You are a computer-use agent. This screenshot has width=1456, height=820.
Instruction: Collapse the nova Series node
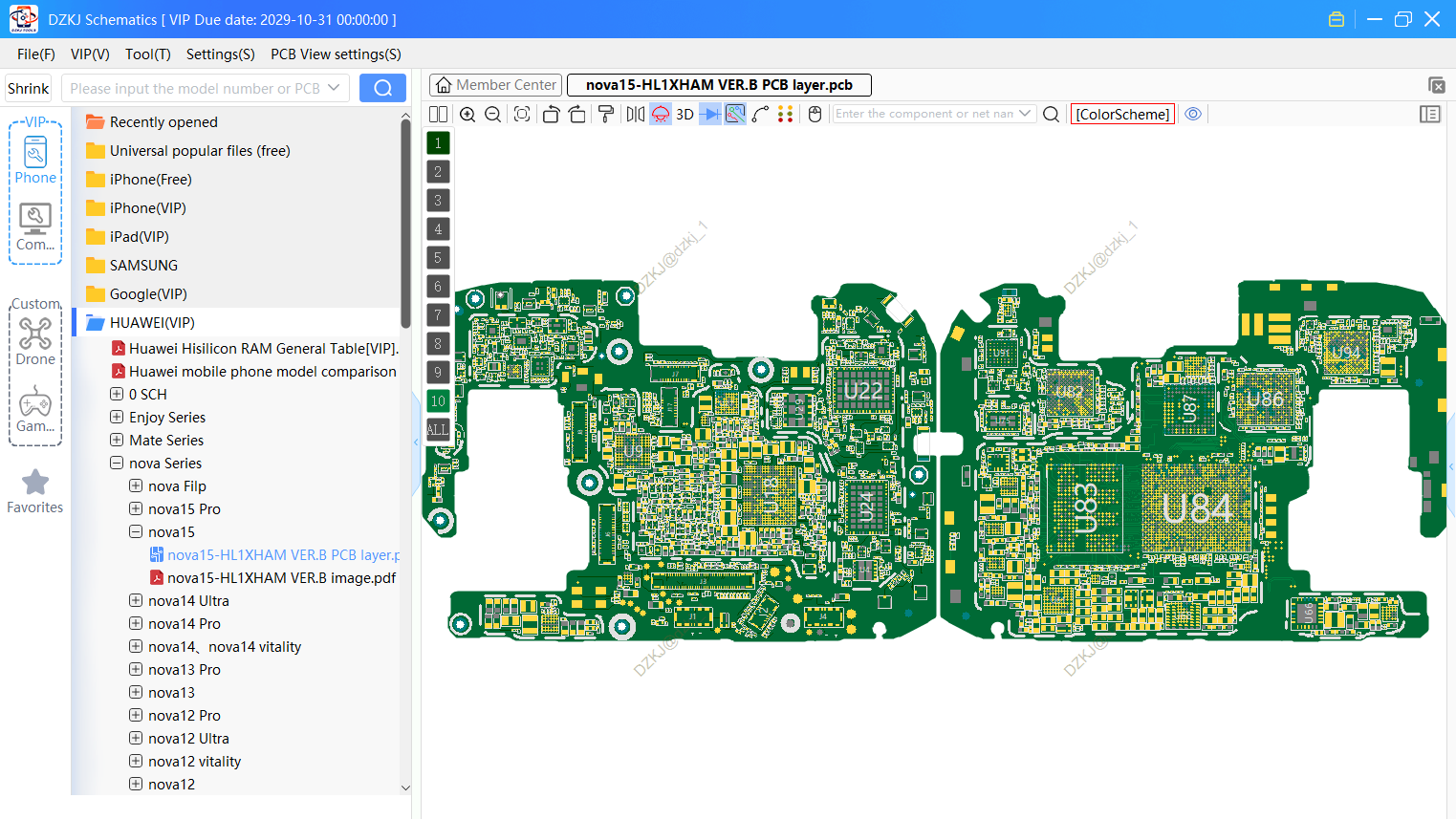[x=117, y=463]
